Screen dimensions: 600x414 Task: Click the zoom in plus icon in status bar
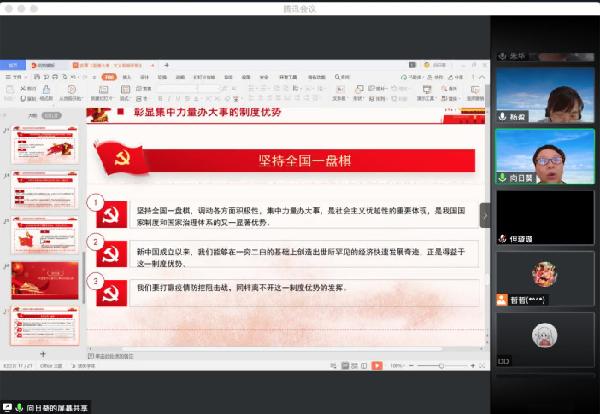473,366
